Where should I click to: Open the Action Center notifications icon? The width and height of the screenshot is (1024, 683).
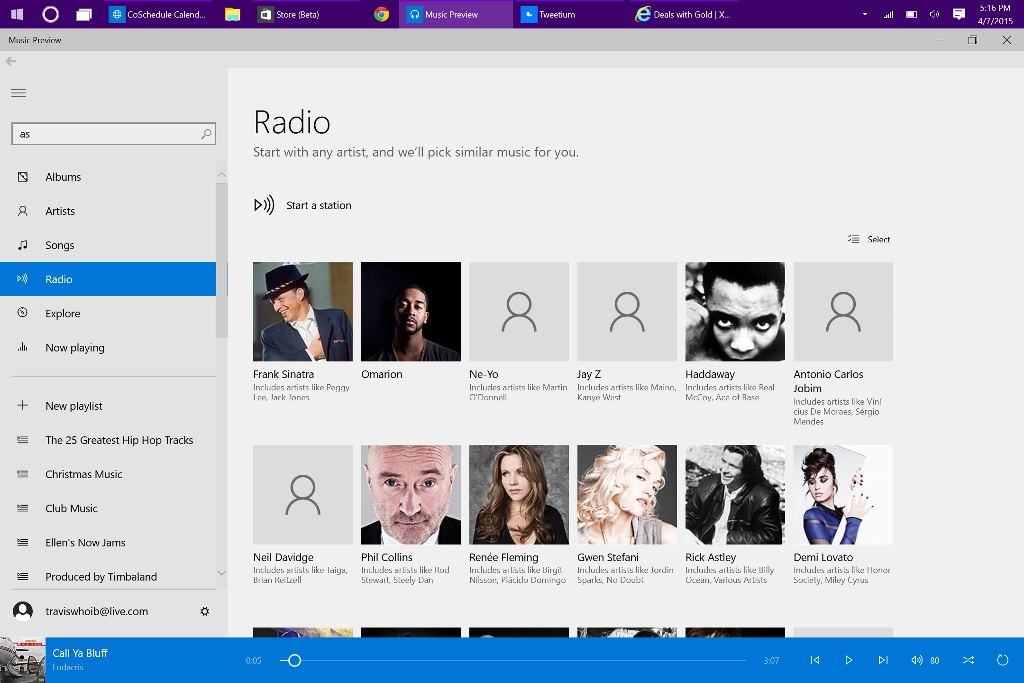959,14
